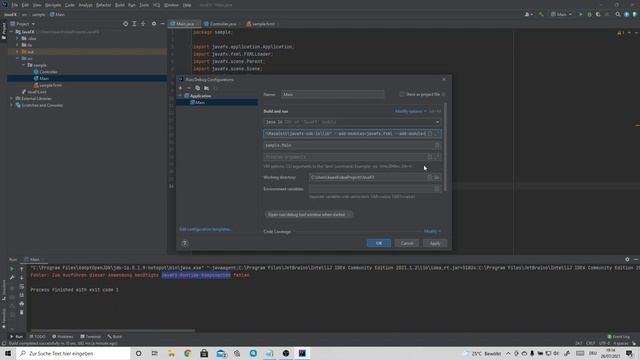640x360 pixels.
Task: Add a new run configuration with plus icon
Action: point(180,88)
